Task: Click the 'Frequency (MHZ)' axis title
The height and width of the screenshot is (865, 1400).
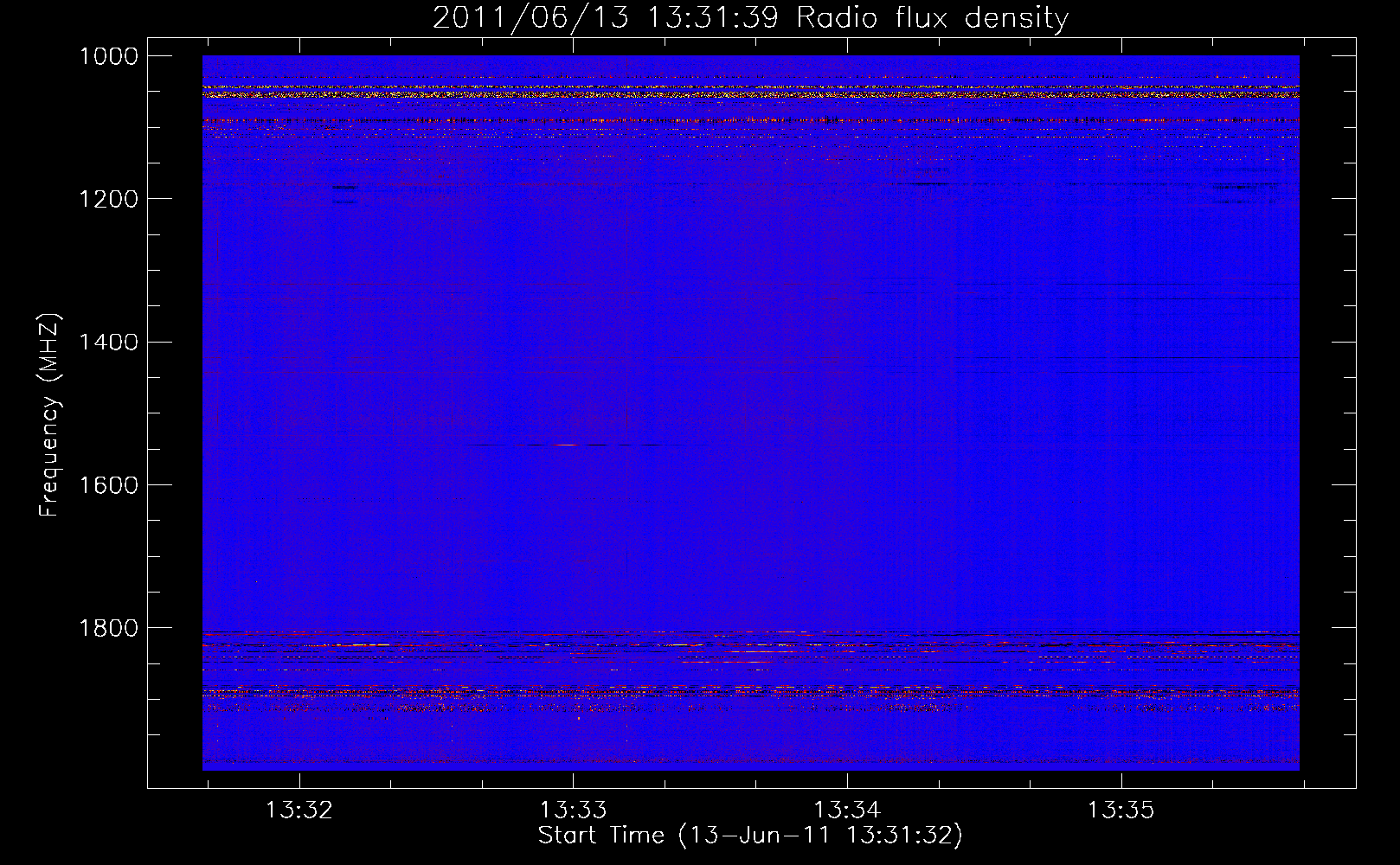Action: pyautogui.click(x=50, y=415)
